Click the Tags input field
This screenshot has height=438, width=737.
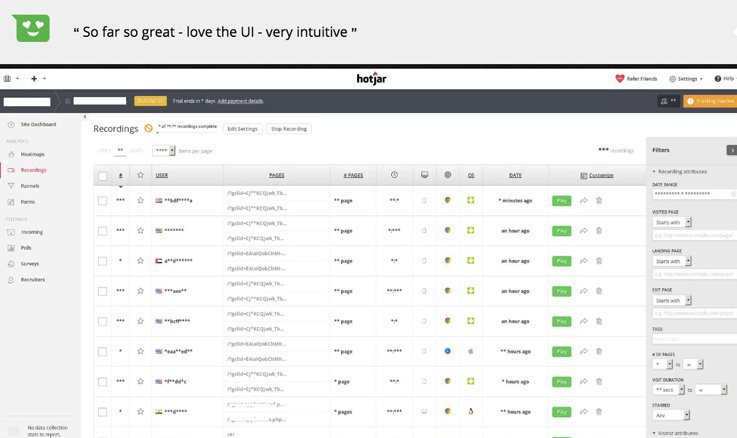(x=694, y=338)
